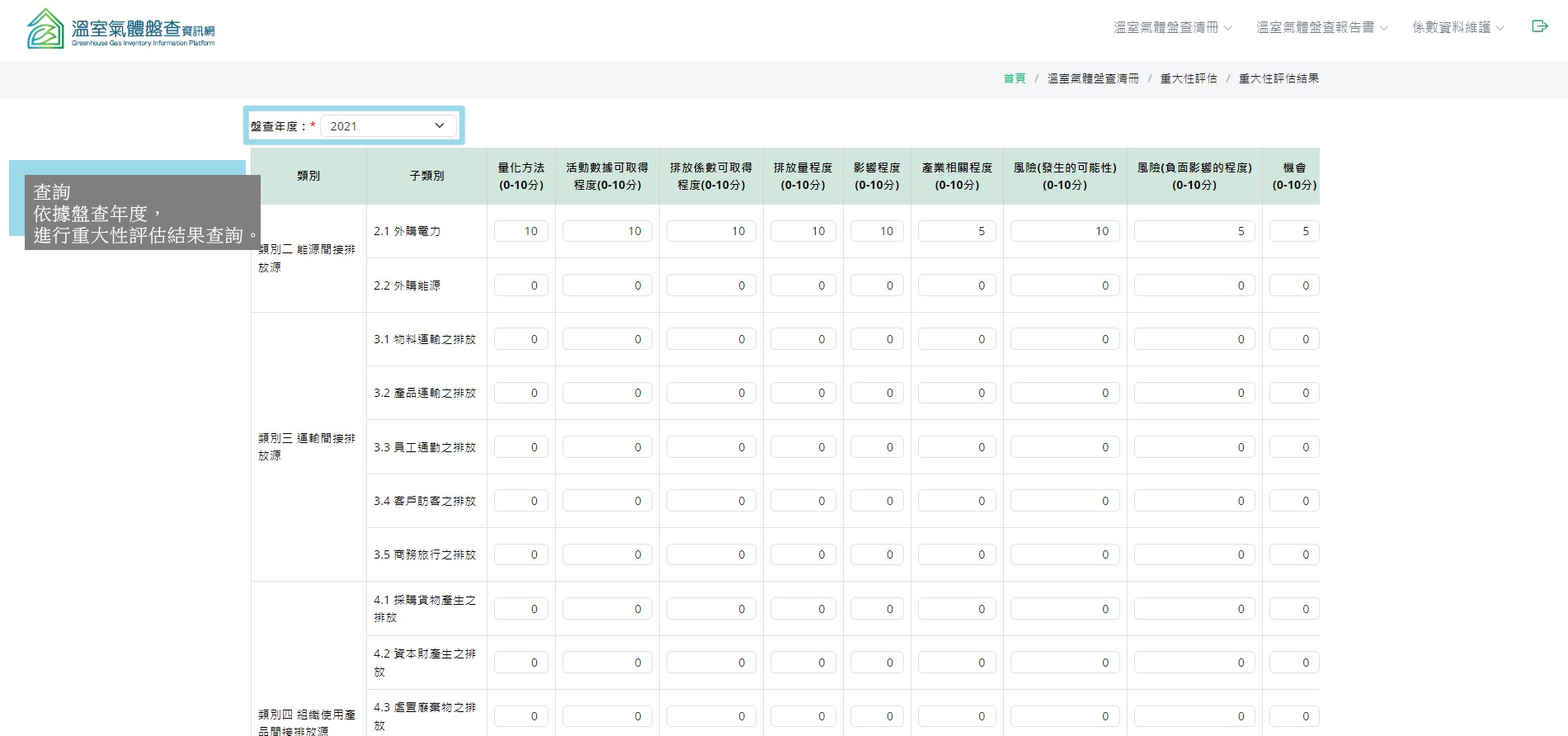Open the 係數資料維護 dropdown menu
The image size is (1568, 736).
click(x=1457, y=27)
